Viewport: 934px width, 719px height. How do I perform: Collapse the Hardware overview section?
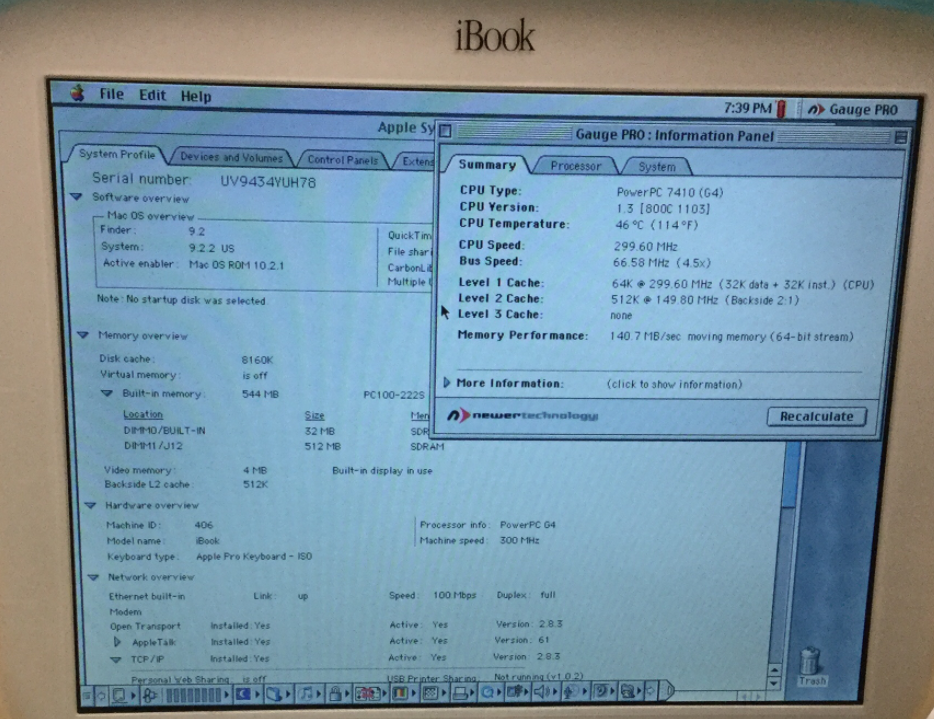point(91,505)
